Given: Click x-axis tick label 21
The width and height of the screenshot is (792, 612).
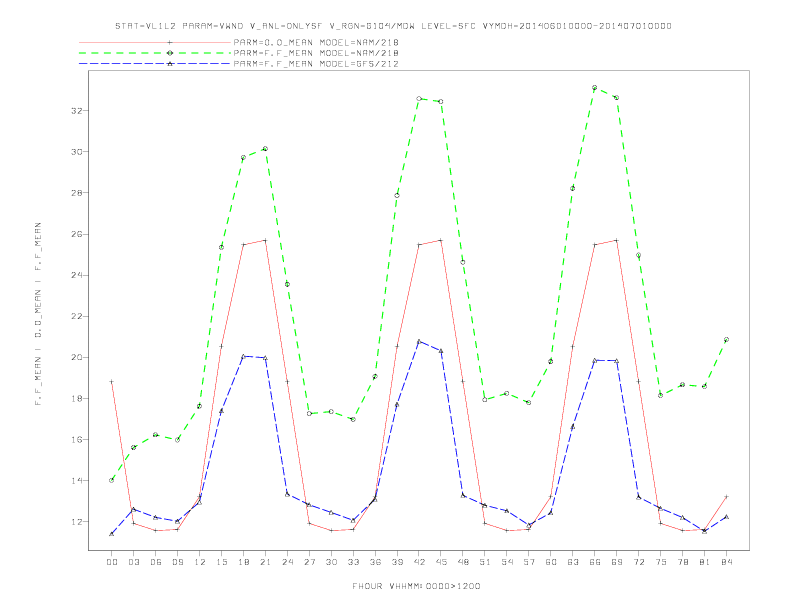Looking at the screenshot, I should click(x=265, y=562).
